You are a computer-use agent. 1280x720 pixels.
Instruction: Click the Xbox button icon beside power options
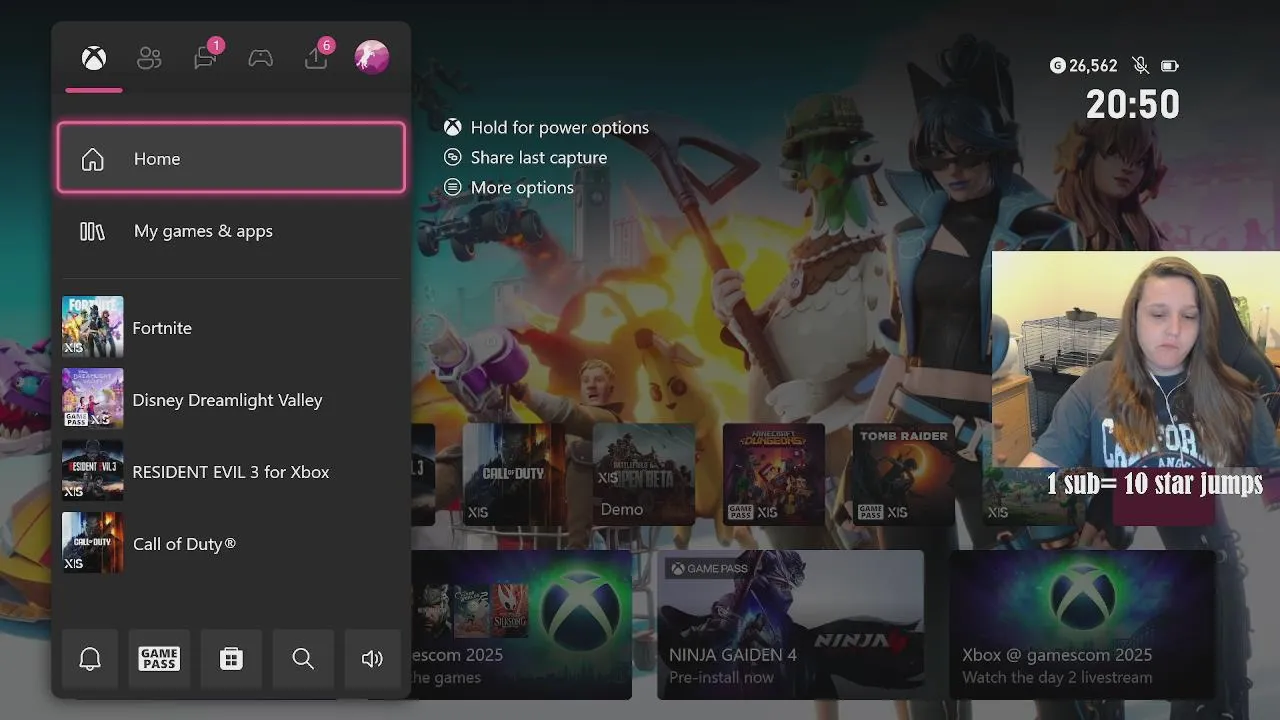tap(453, 127)
